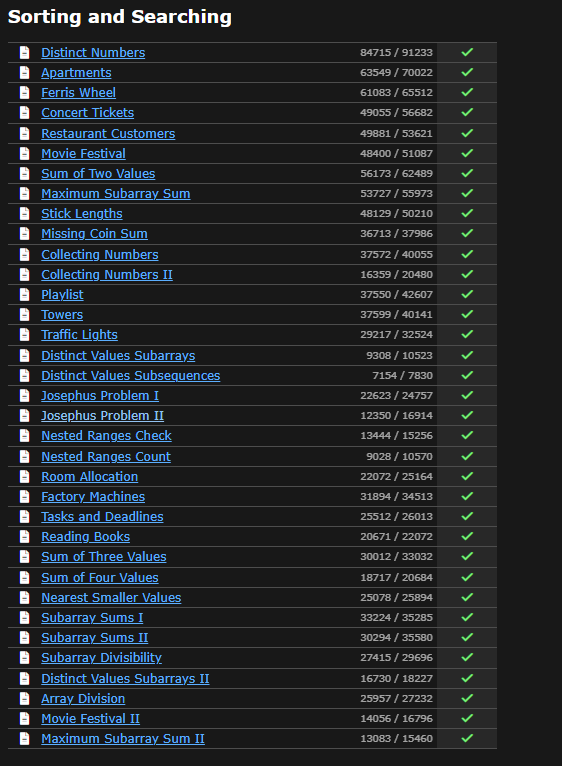This screenshot has height=766, width=562.
Task: Open the Collecting Numbers problem
Action: 100,255
